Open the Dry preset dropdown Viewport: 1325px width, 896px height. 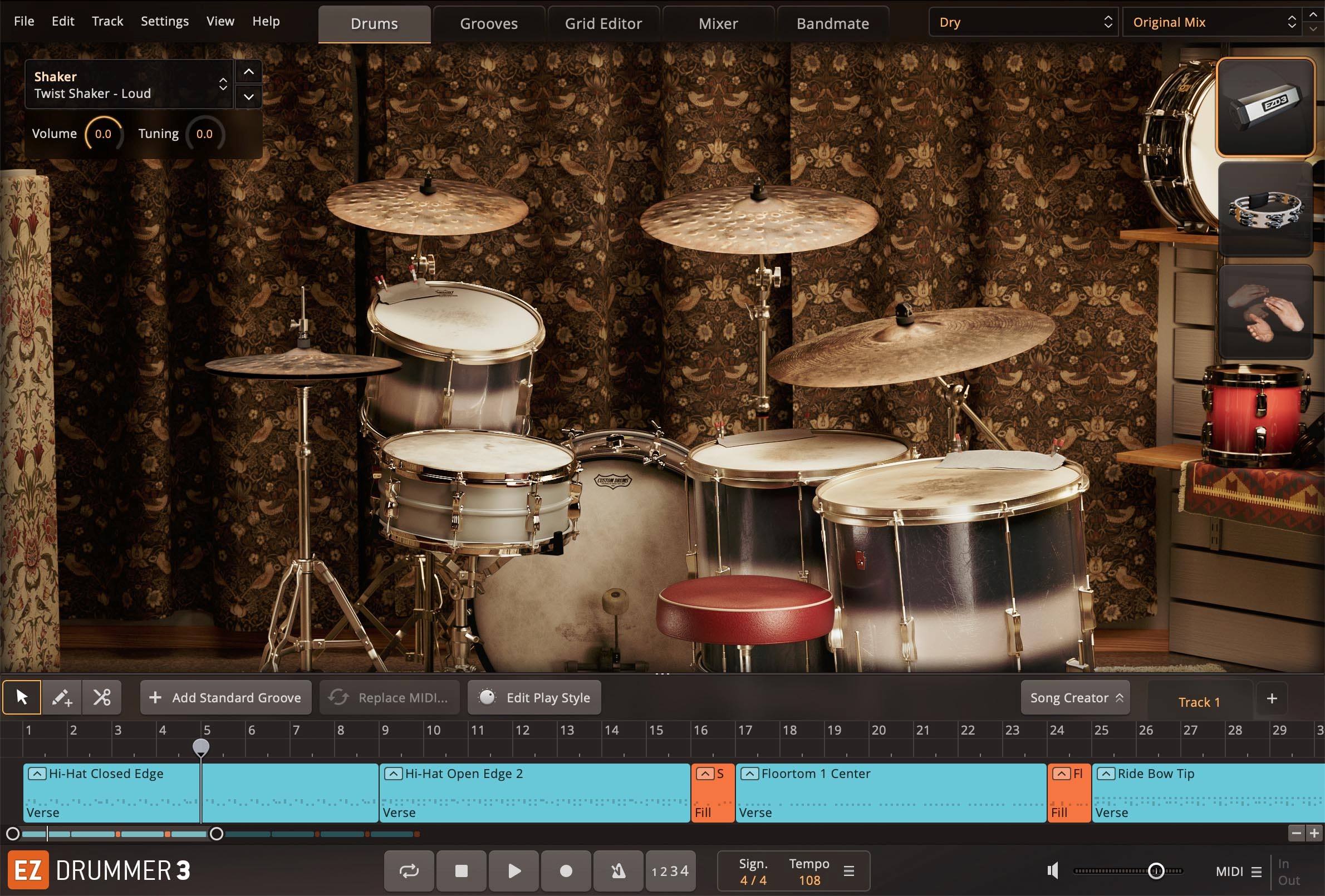[x=1022, y=22]
